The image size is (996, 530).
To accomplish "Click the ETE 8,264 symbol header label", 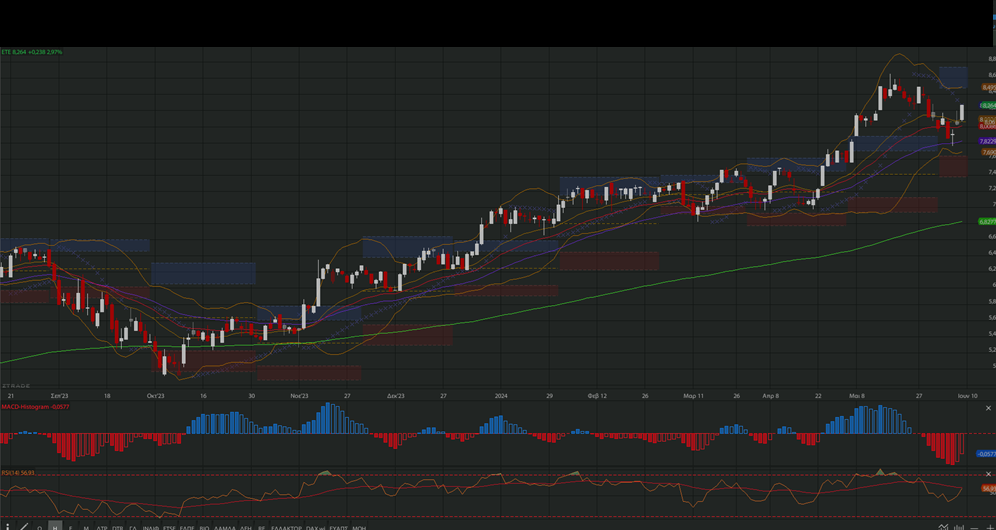I will click(x=31, y=52).
